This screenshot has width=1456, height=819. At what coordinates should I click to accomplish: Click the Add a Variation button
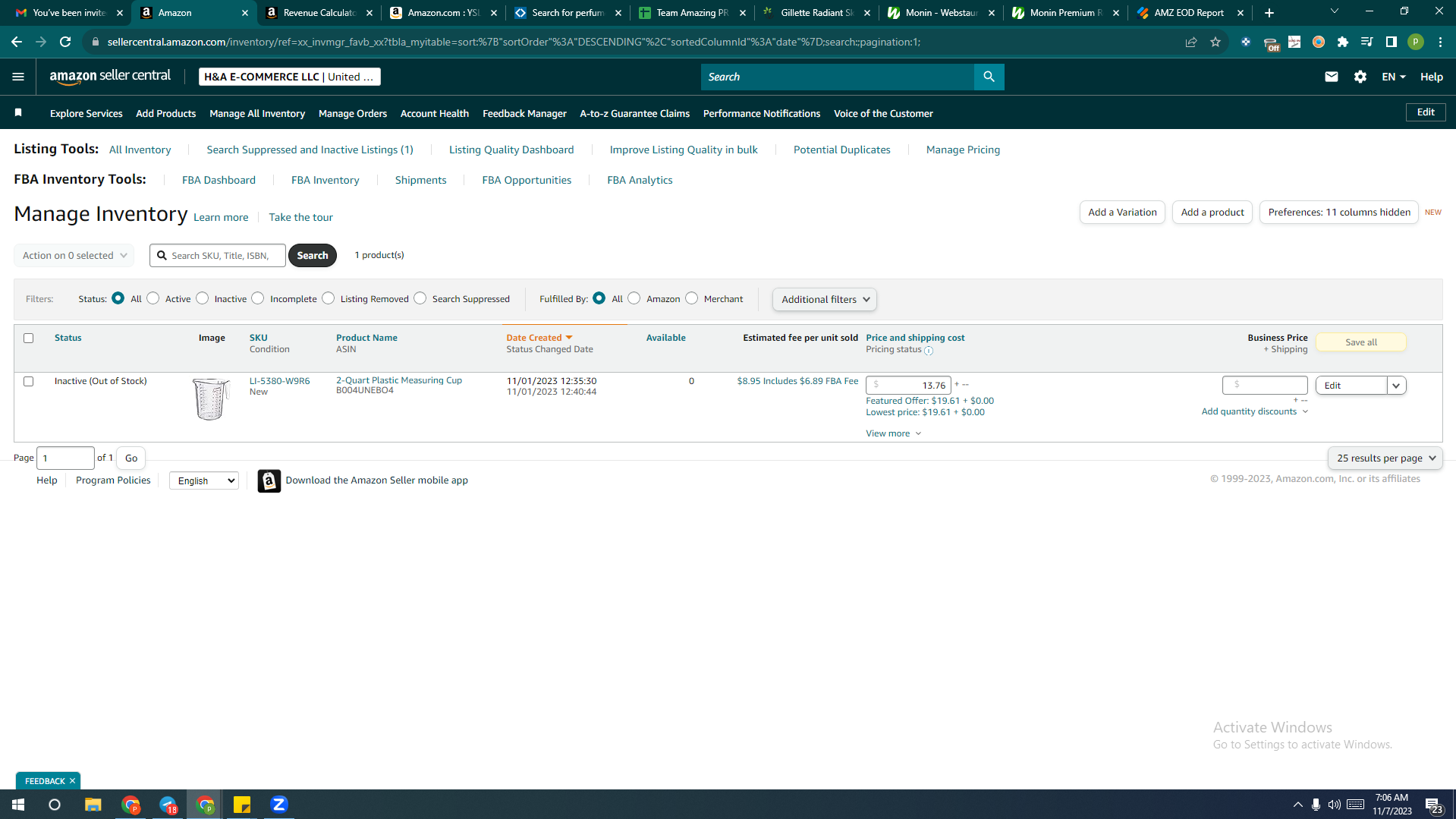(x=1122, y=213)
